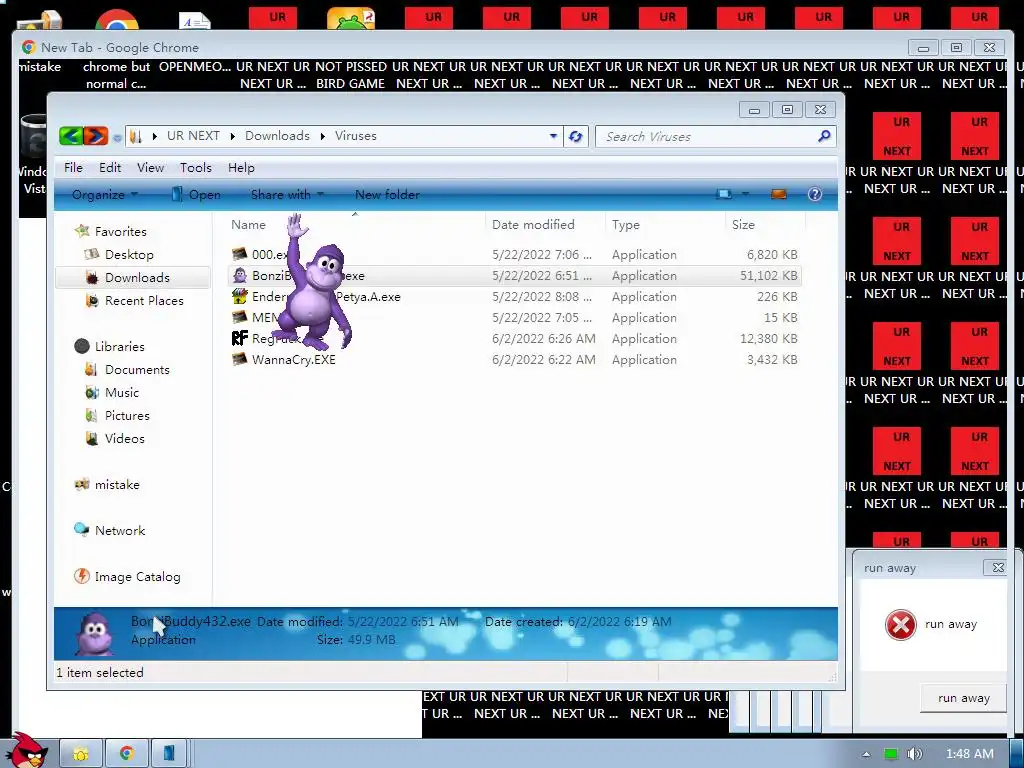Click the orange Forward arrow in Explorer

click(x=95, y=136)
